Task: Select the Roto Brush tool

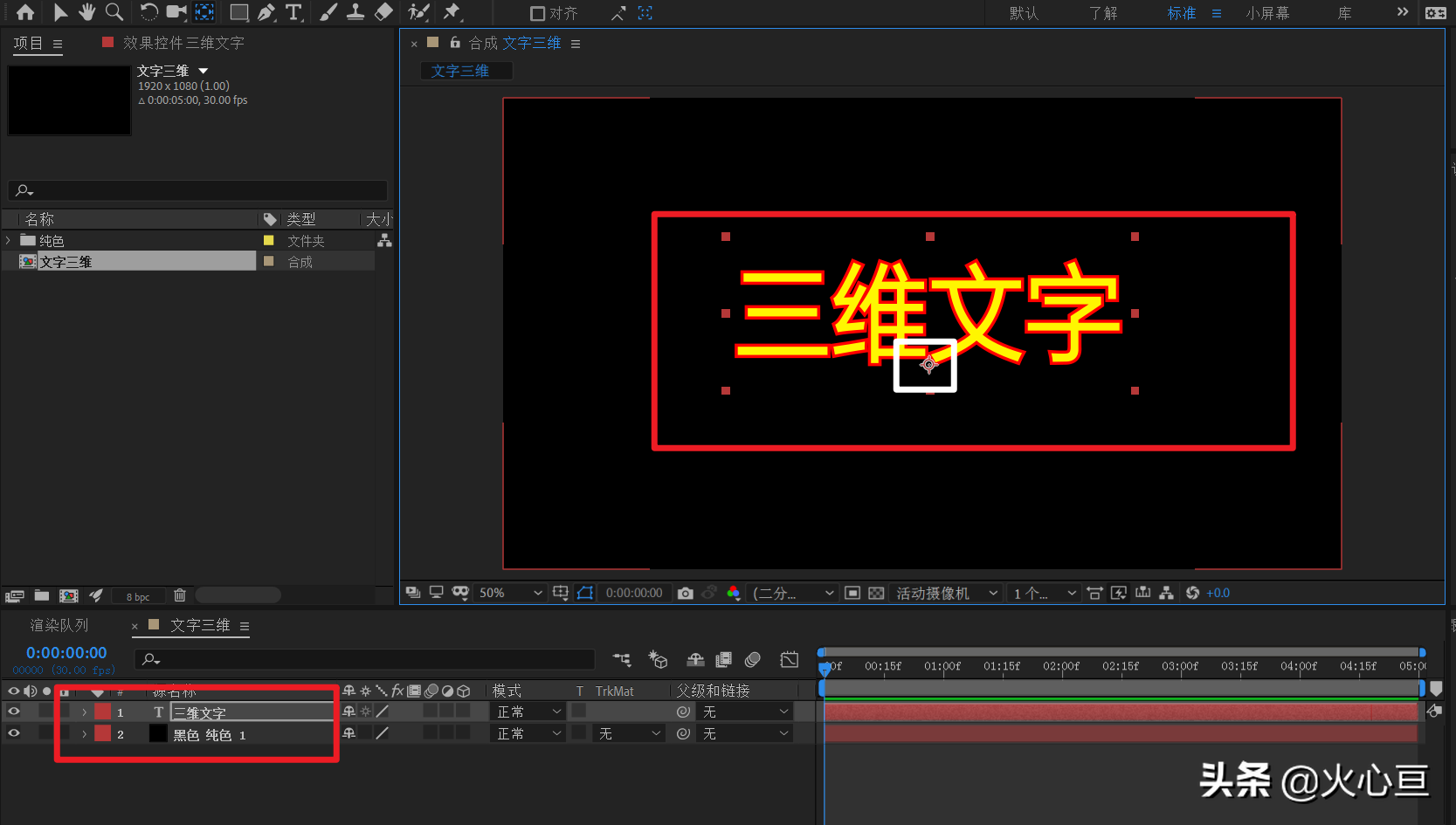Action: coord(418,12)
